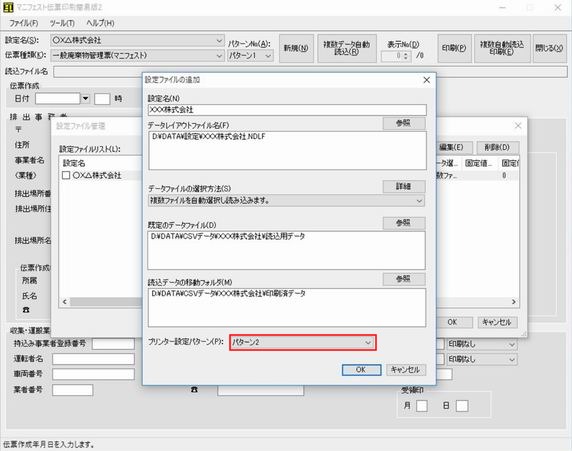Screen dimensions: 572x451
Task: Open the パターン1 dropdown
Action: point(268,56)
